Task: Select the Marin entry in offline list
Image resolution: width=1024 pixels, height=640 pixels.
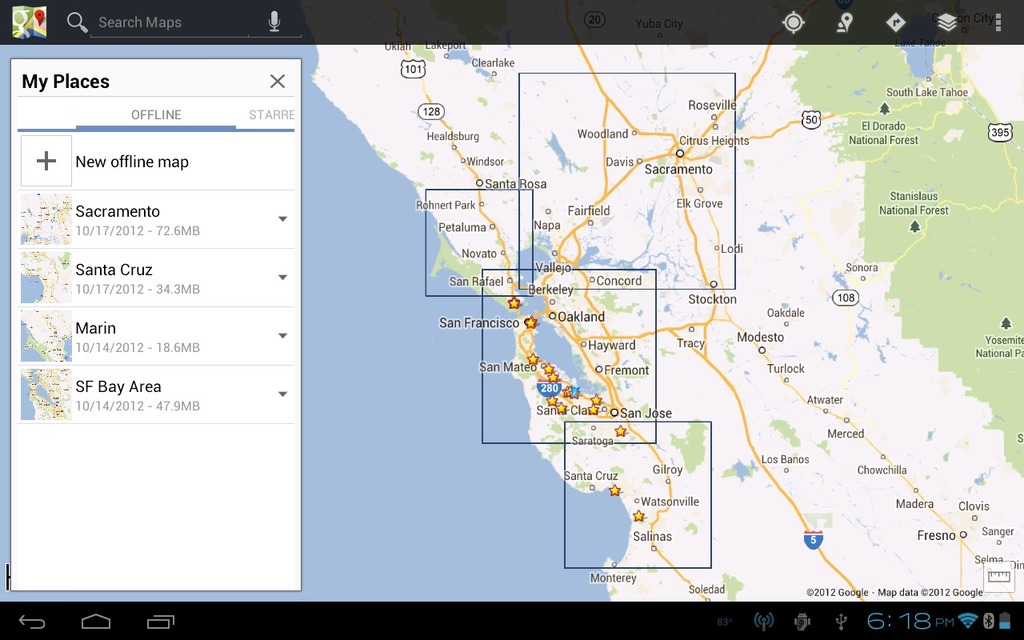Action: click(156, 336)
